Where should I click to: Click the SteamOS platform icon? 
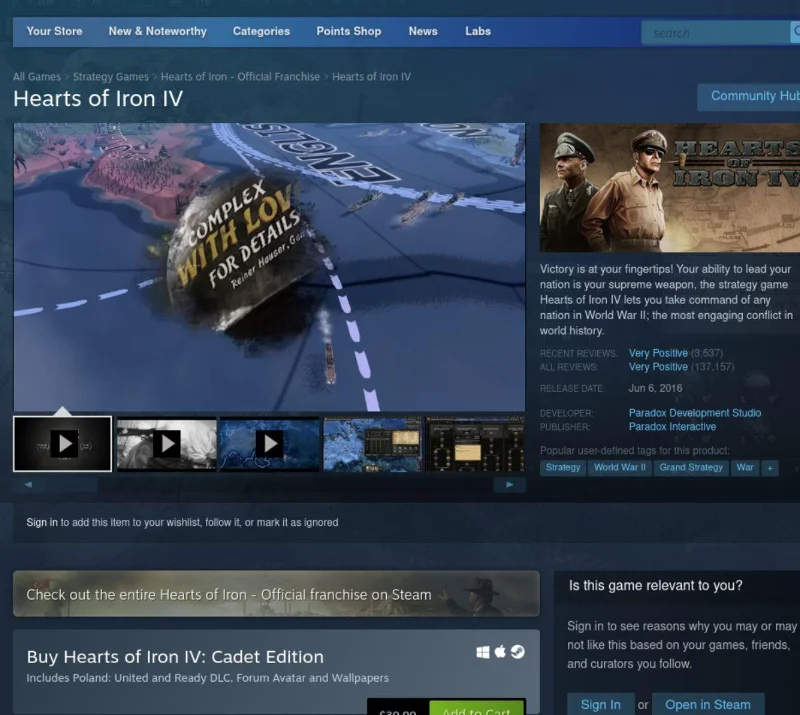[517, 652]
